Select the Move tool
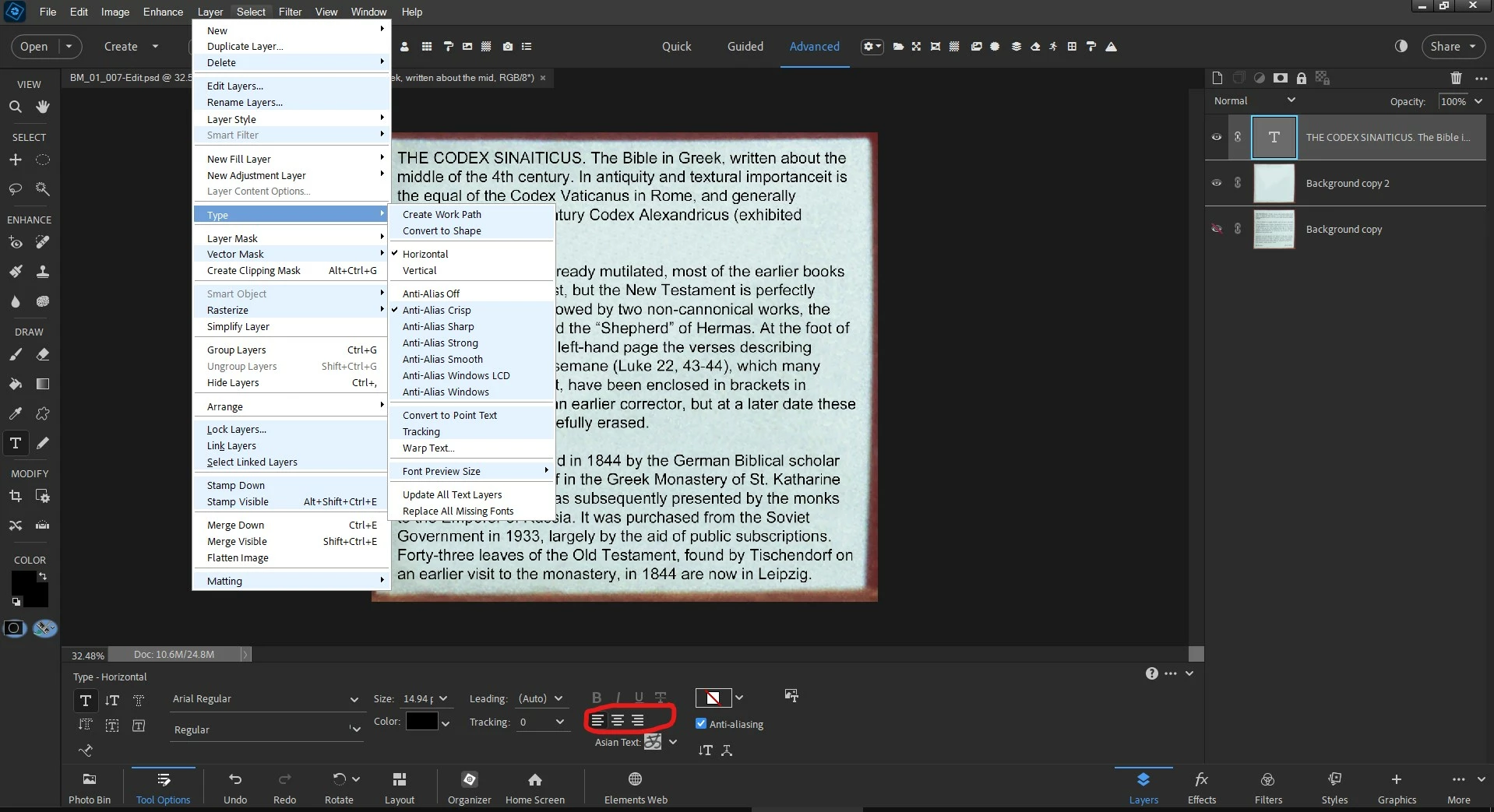 [16, 160]
